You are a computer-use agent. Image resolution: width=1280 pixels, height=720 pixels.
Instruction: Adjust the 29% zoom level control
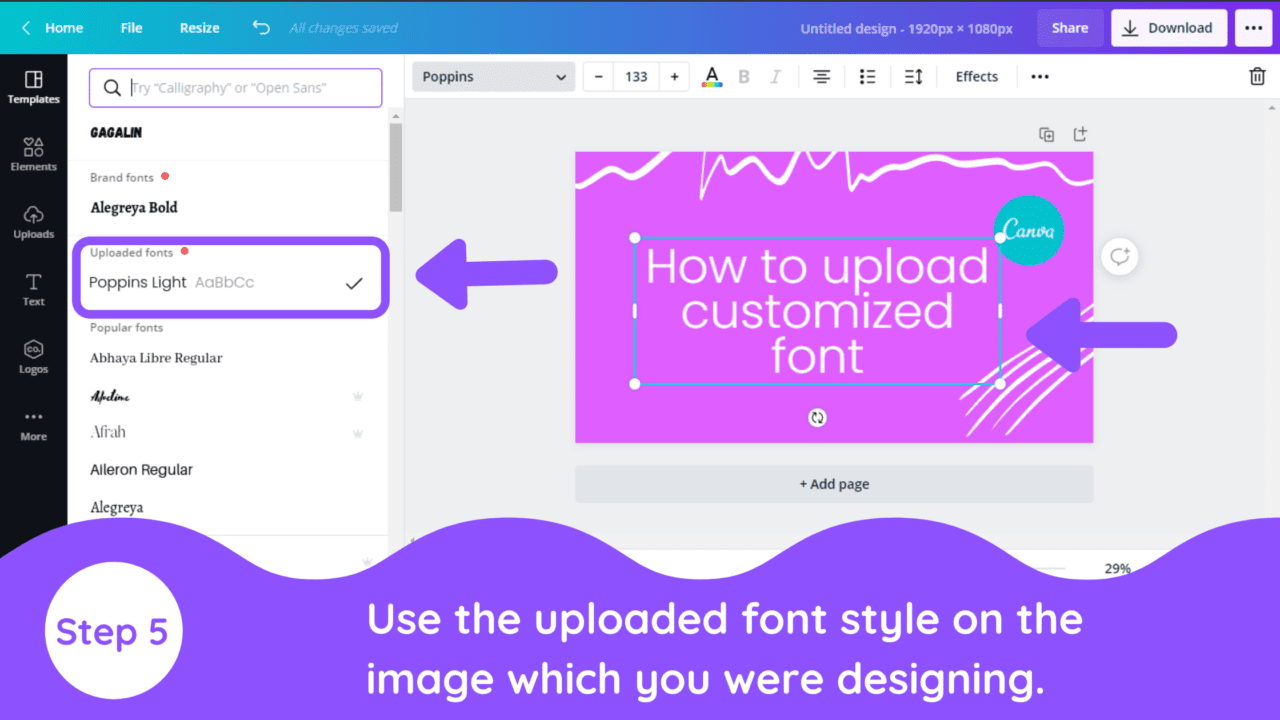coord(1117,568)
